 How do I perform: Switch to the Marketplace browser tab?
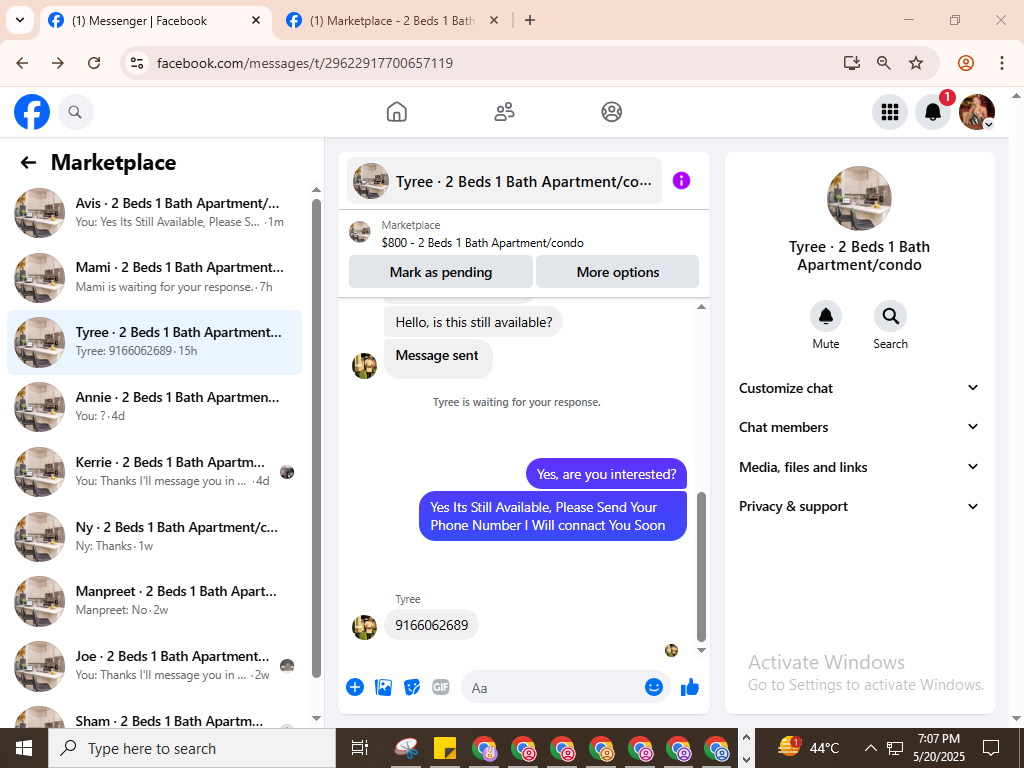[x=392, y=21]
